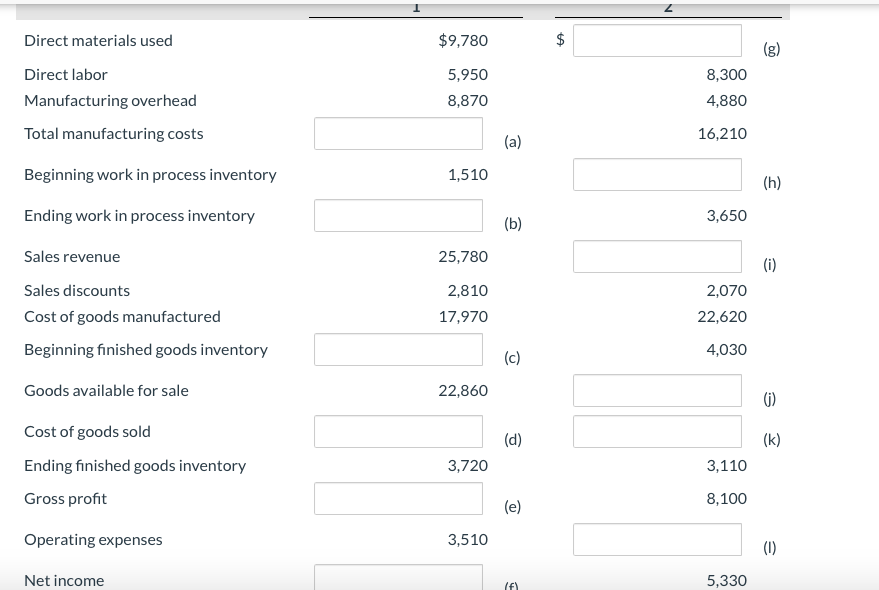Screen dimensions: 879x590
Task: Click the column header labeled 2
Action: (668, 7)
